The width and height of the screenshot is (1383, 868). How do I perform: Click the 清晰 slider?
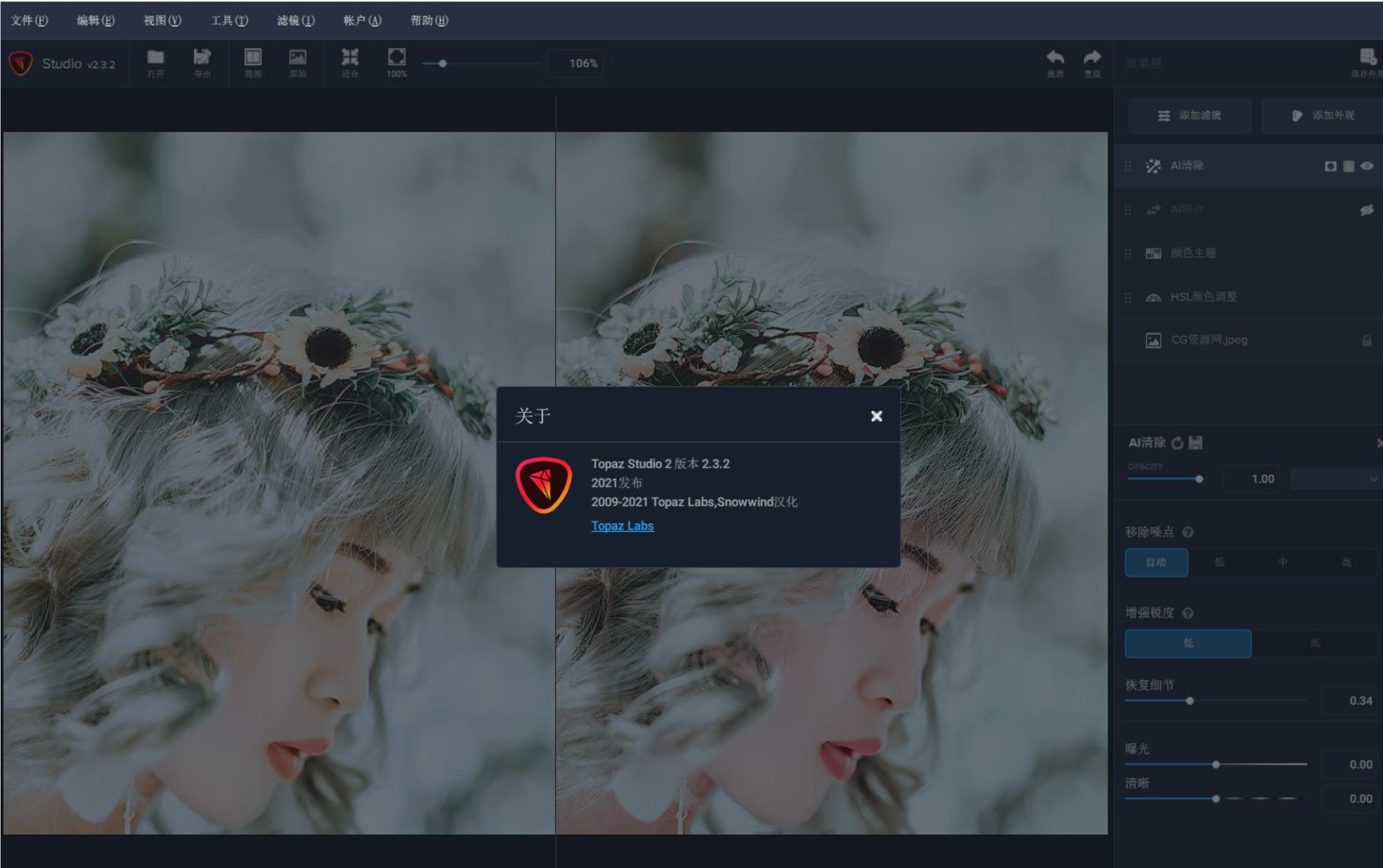(x=1216, y=799)
